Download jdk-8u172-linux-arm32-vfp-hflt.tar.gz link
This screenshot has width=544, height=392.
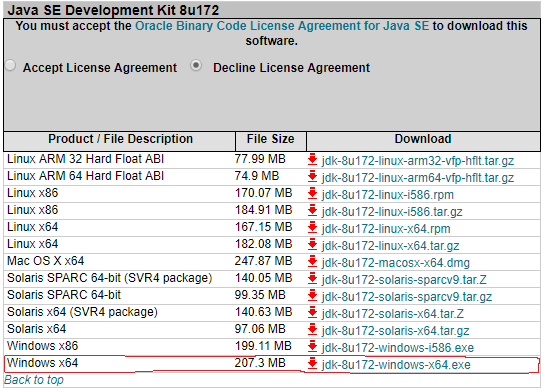coord(418,161)
